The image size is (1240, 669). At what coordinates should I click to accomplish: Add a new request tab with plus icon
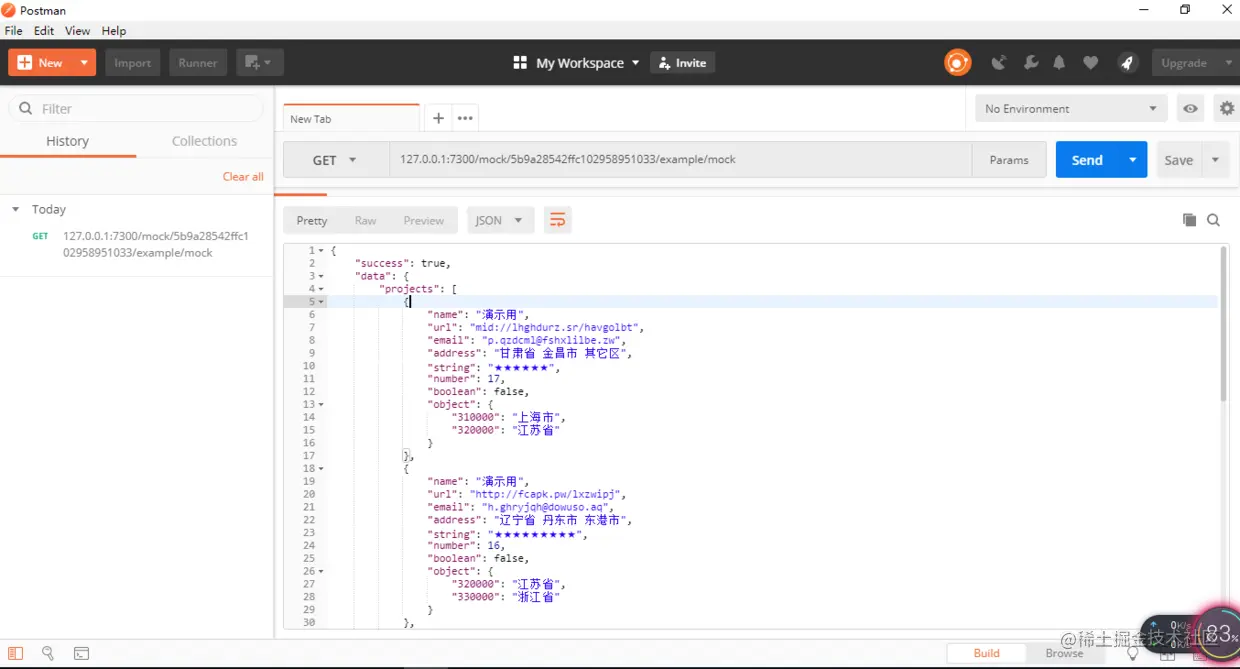[x=438, y=118]
